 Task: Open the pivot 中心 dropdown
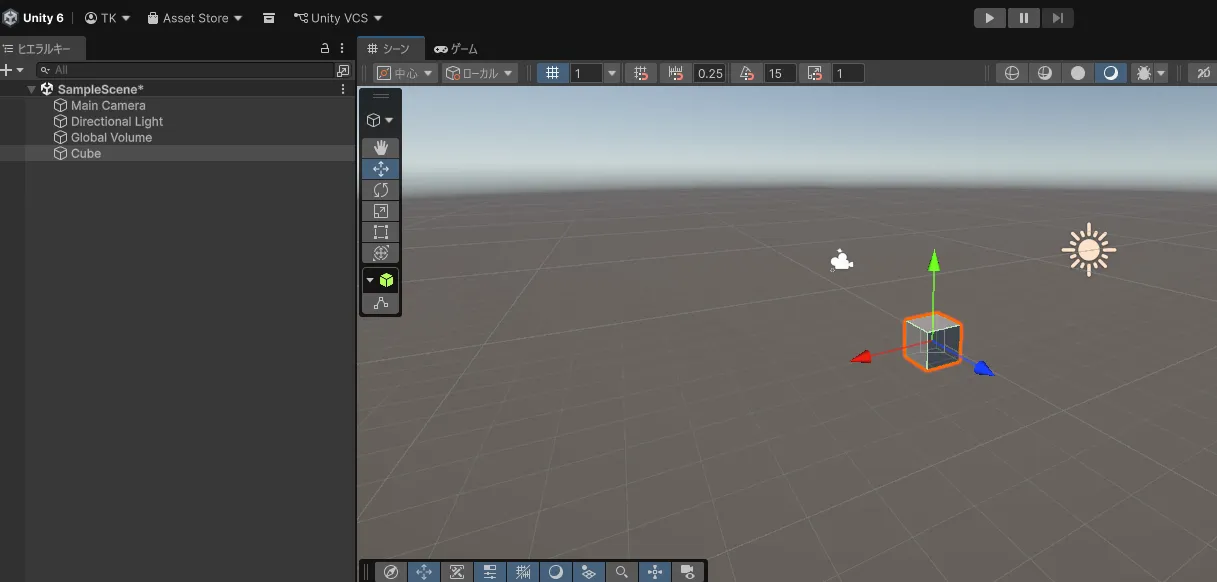coord(405,73)
